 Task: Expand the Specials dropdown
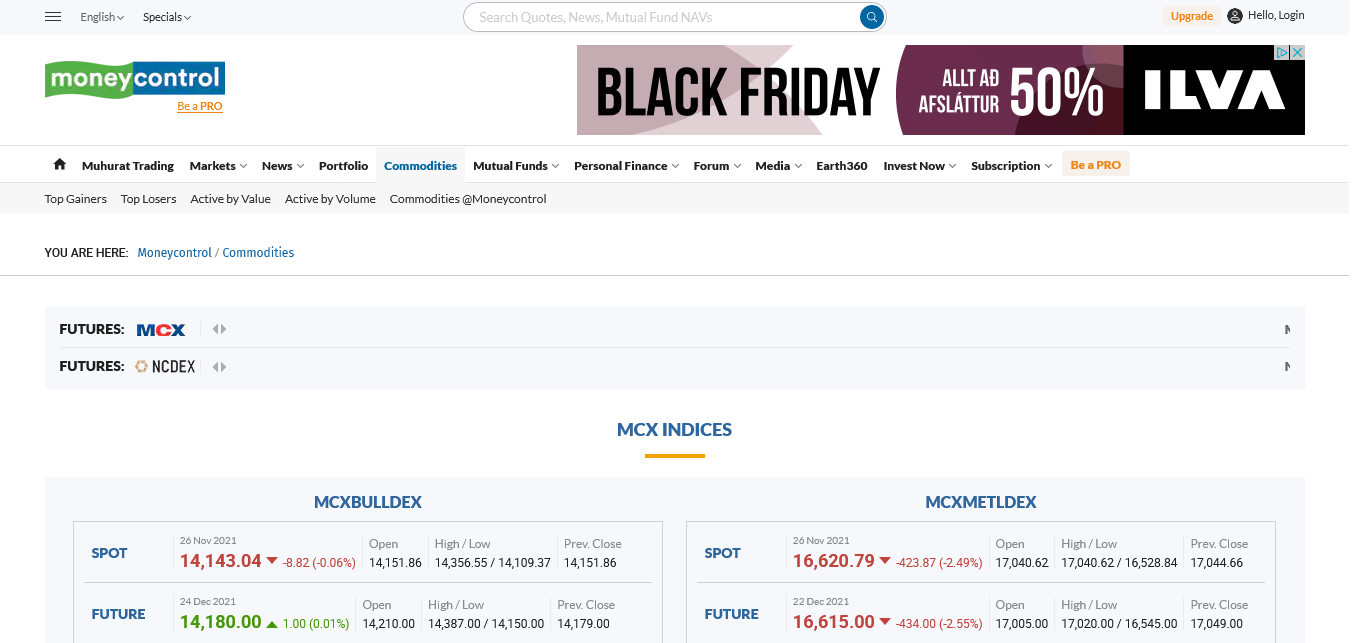[166, 17]
